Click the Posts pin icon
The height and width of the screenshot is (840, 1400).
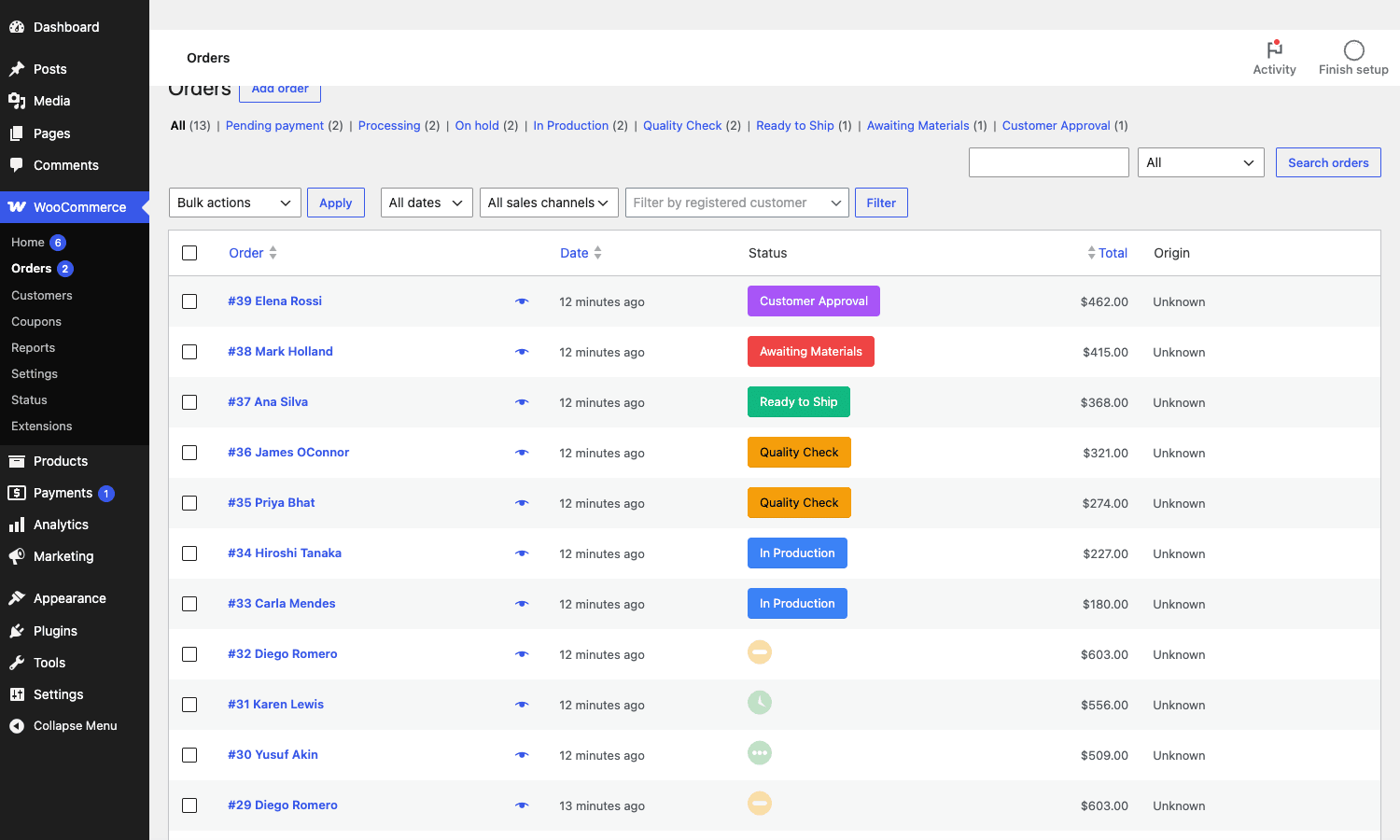click(17, 69)
